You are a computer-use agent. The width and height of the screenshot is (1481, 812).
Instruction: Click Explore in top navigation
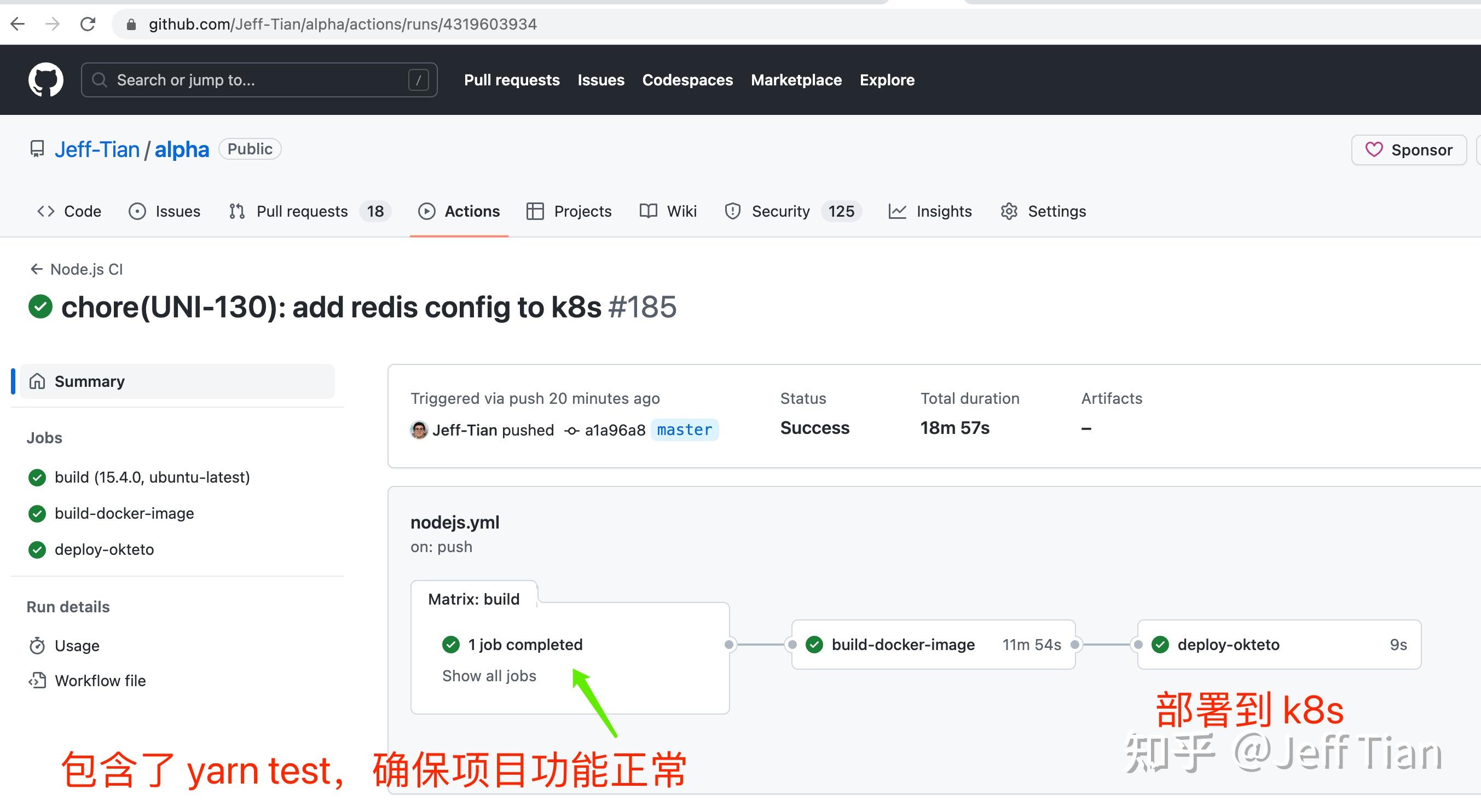[887, 80]
